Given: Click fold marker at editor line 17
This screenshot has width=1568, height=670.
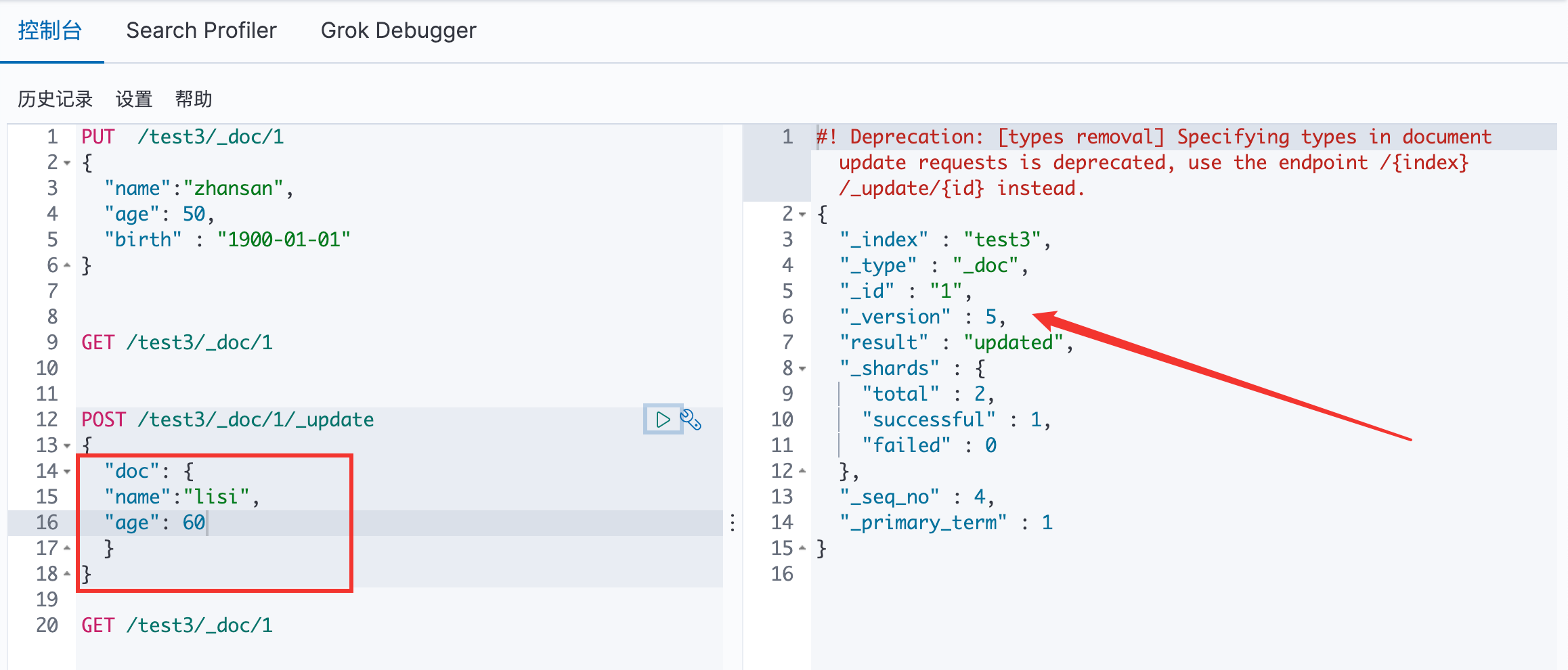Looking at the screenshot, I should 67,549.
